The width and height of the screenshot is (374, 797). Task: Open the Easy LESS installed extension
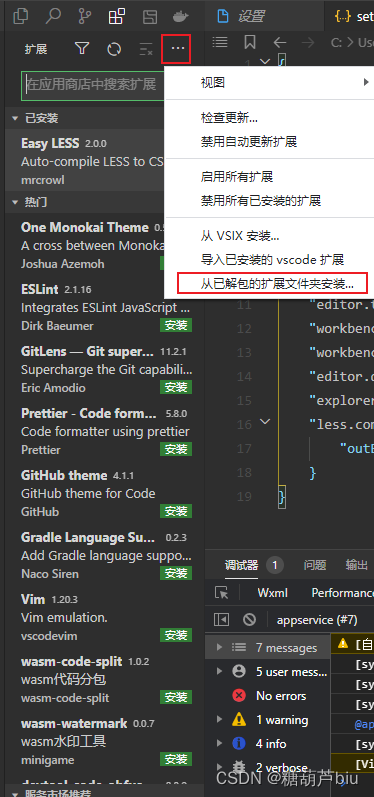(x=85, y=161)
